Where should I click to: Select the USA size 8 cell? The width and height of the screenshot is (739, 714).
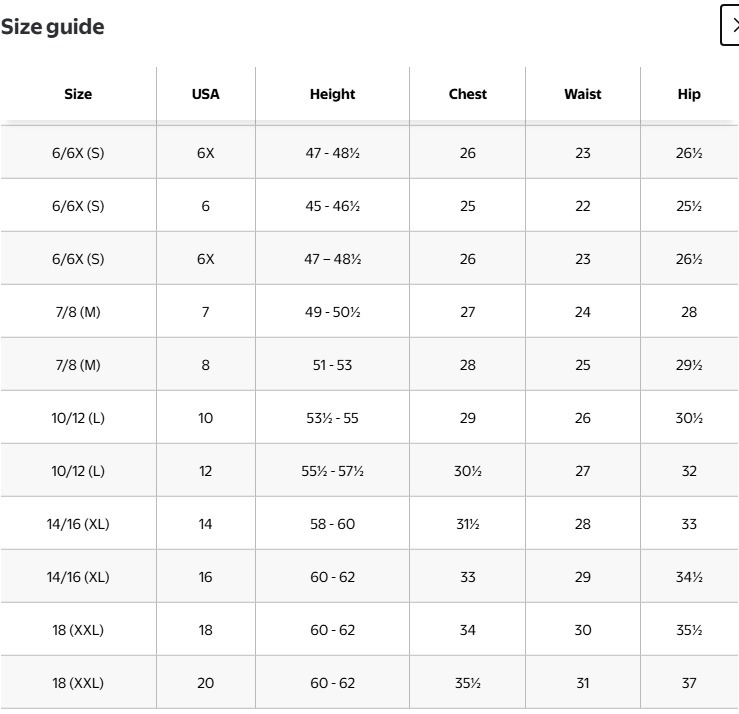[205, 365]
